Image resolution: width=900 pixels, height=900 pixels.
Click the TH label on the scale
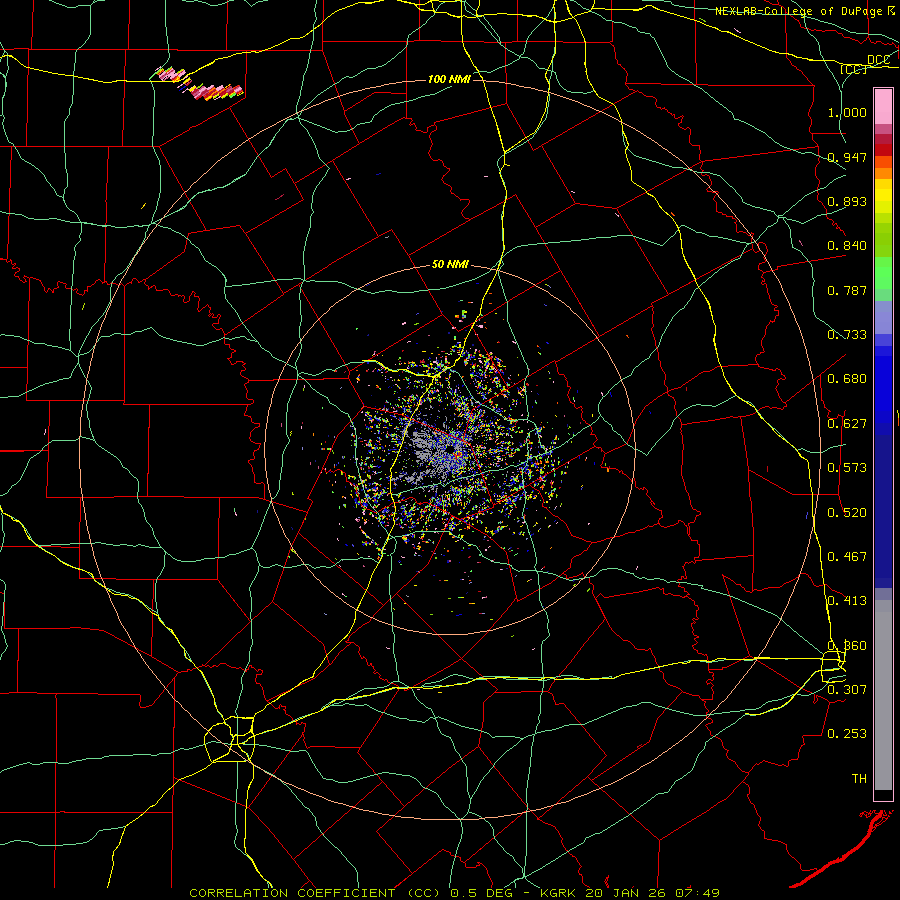(x=859, y=778)
